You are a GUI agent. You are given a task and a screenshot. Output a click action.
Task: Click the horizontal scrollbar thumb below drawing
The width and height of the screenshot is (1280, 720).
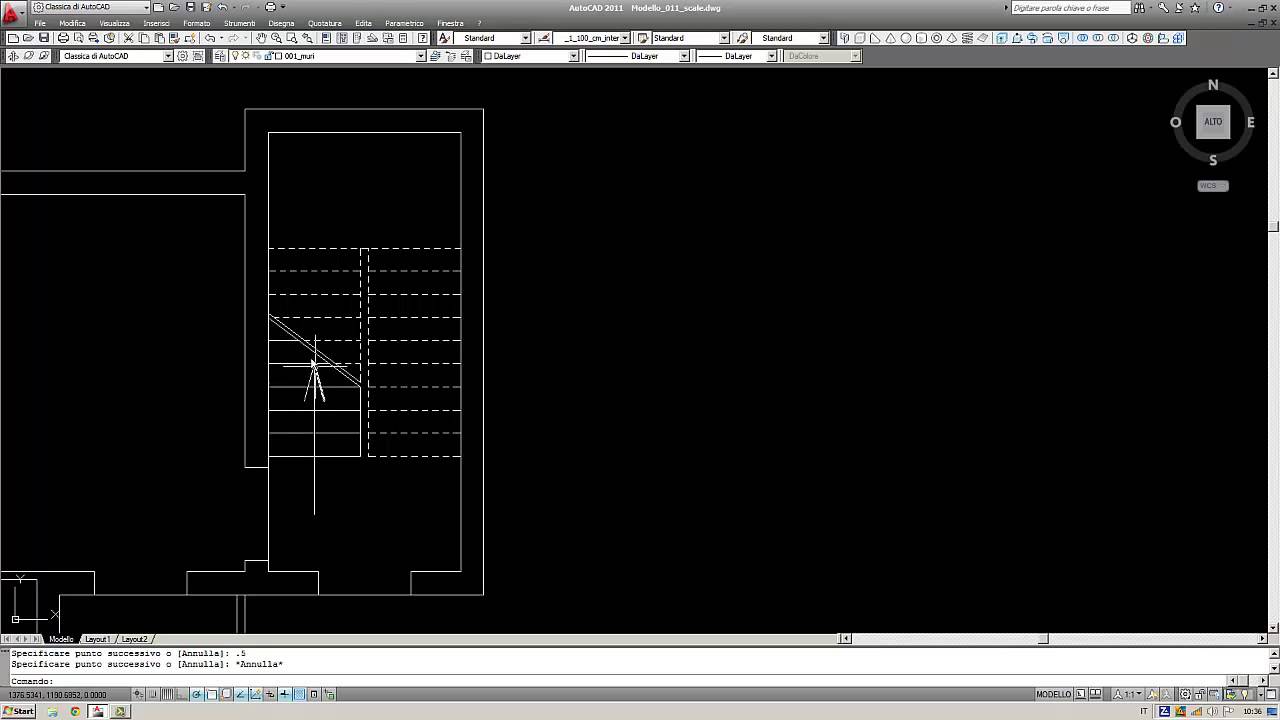click(1044, 639)
